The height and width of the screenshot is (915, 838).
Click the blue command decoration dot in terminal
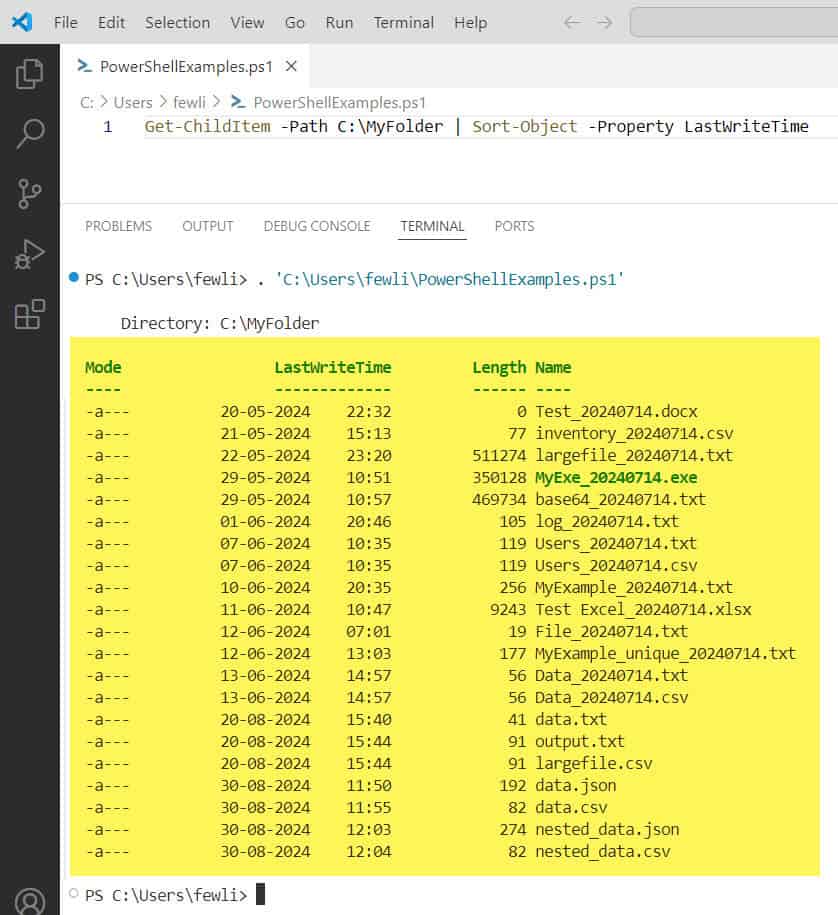[74, 277]
